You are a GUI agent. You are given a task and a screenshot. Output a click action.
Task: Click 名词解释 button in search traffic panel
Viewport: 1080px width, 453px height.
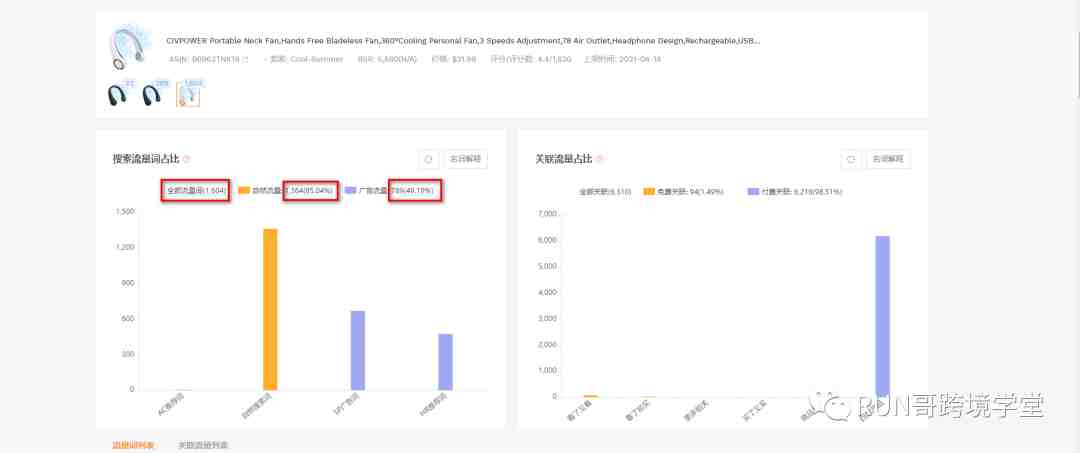pyautogui.click(x=465, y=159)
